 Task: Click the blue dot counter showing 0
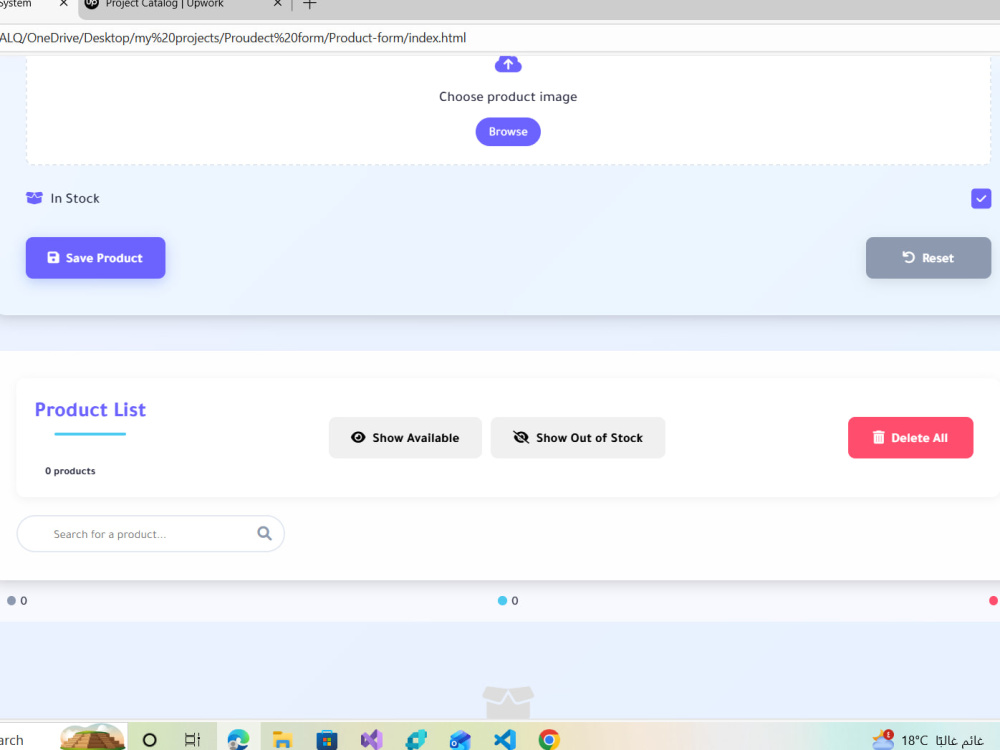tap(508, 601)
